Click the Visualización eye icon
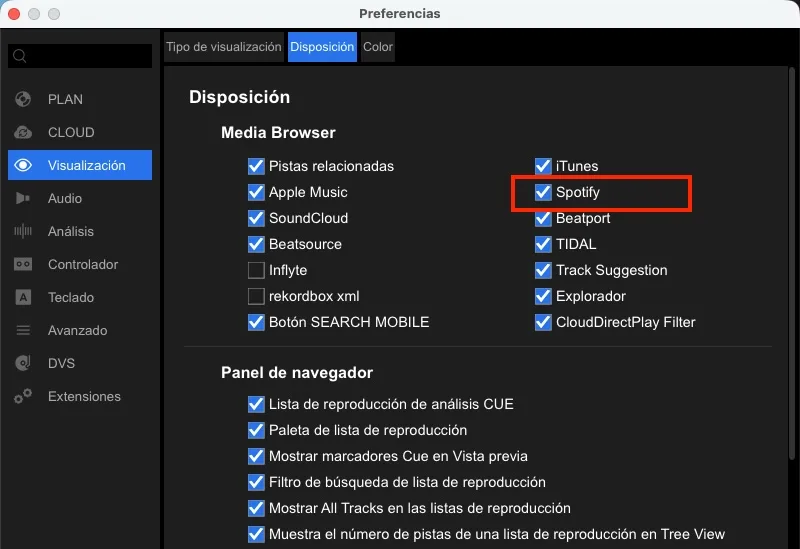The image size is (800, 549). pos(23,165)
